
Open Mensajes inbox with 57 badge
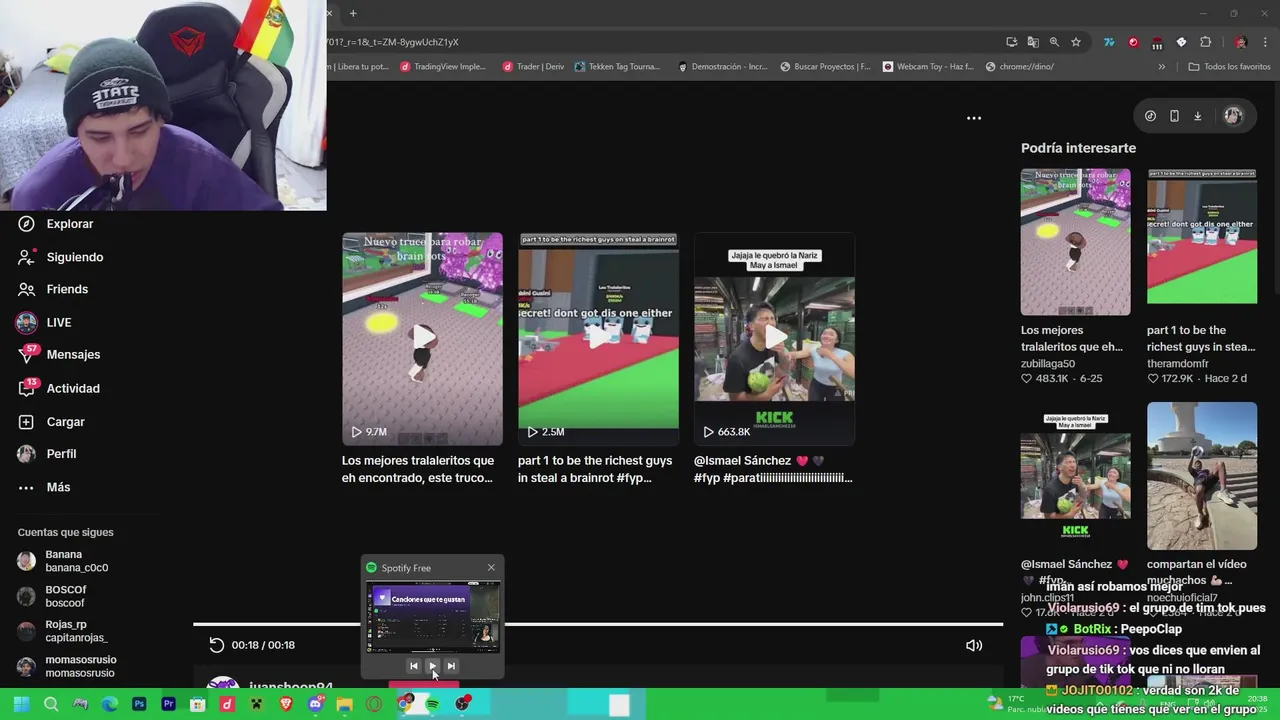59,355
